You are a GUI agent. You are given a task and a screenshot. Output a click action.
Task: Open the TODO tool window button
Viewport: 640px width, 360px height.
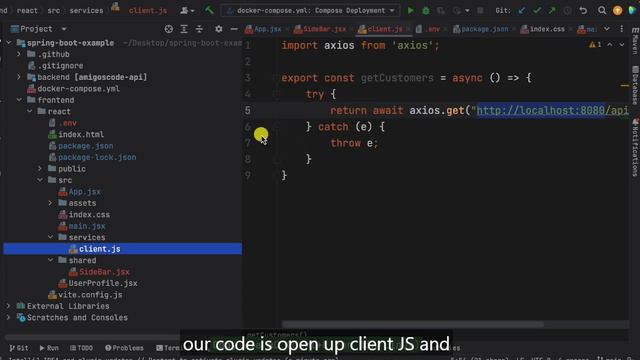(81, 348)
